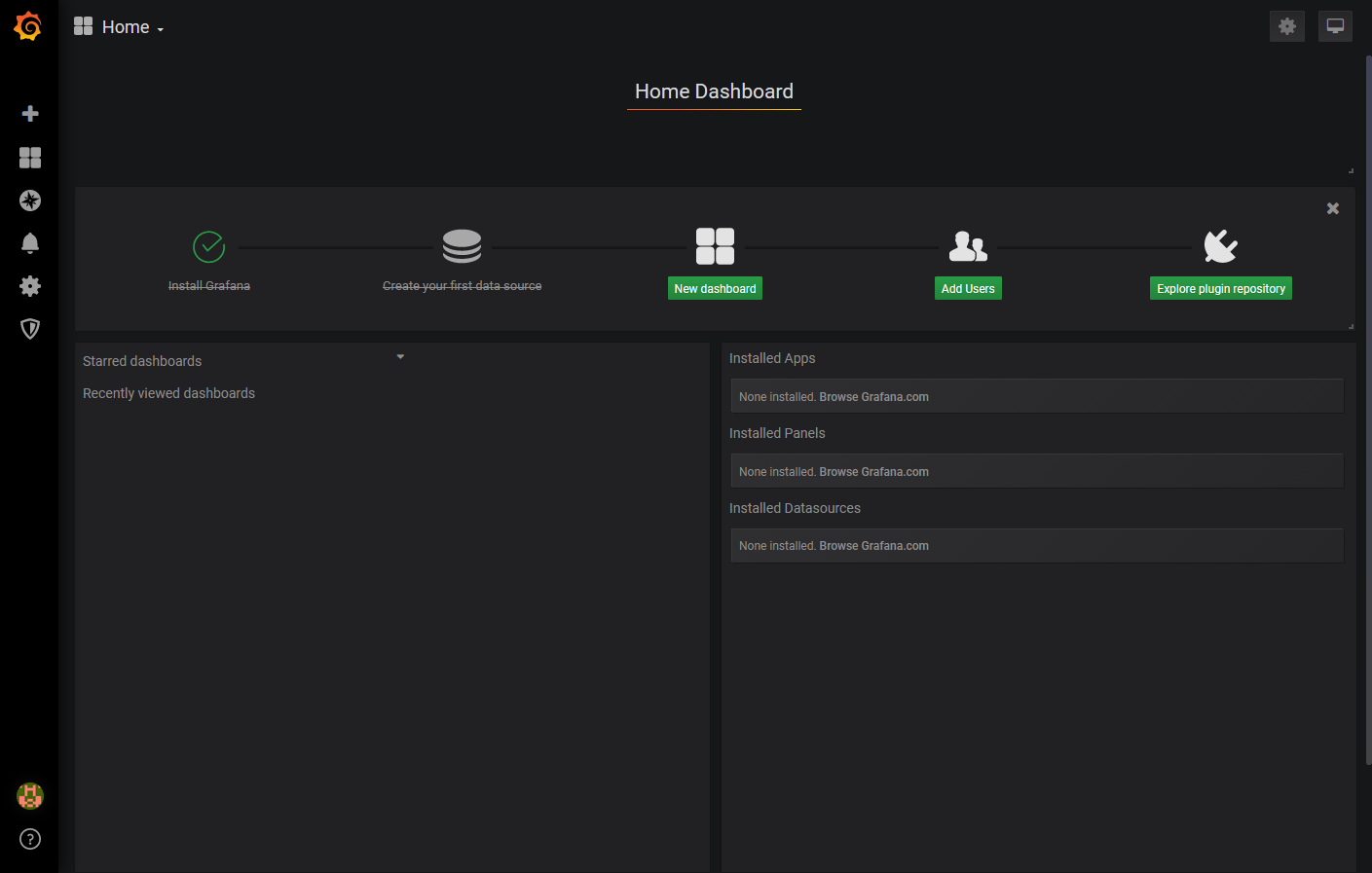Click the Installed Apps heading
The image size is (1372, 873).
tap(772, 358)
